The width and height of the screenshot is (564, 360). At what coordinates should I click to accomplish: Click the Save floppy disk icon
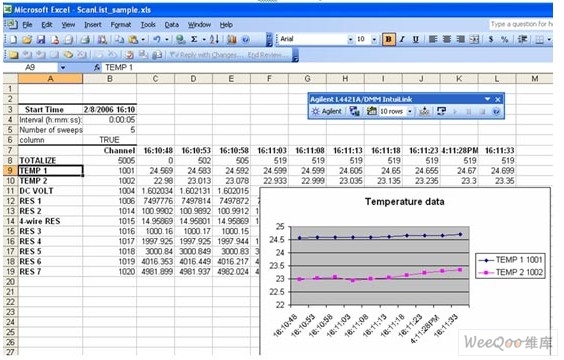[x=41, y=39]
